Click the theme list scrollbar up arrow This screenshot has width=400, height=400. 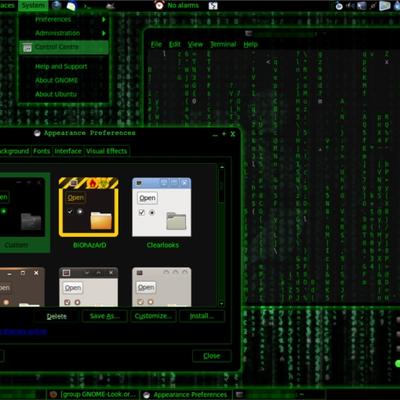222,167
